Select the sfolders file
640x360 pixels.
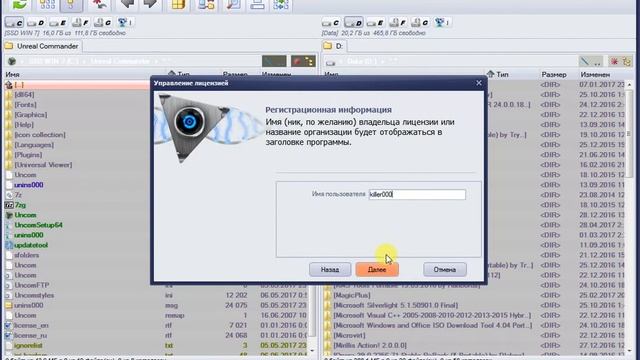point(27,255)
